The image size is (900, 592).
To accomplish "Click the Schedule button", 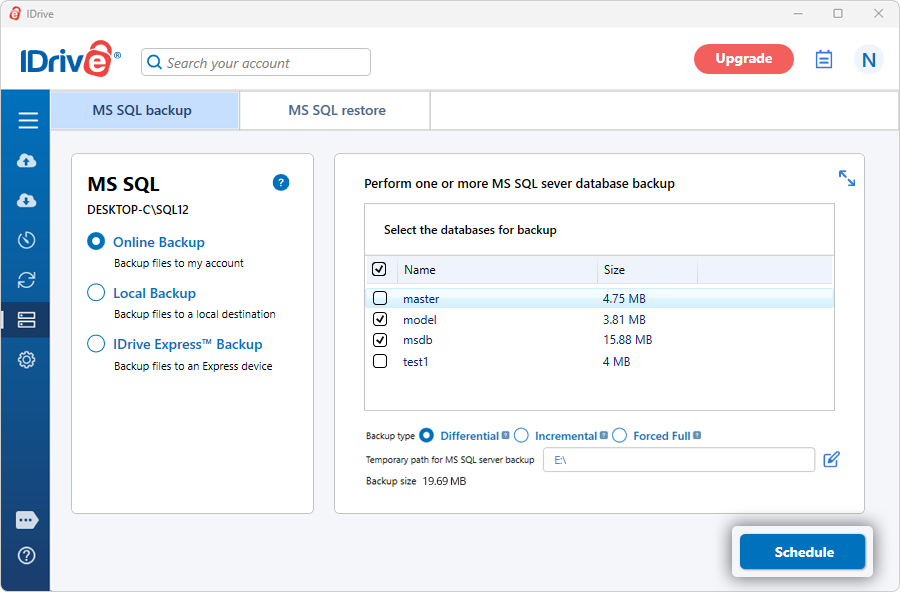I will (x=802, y=552).
